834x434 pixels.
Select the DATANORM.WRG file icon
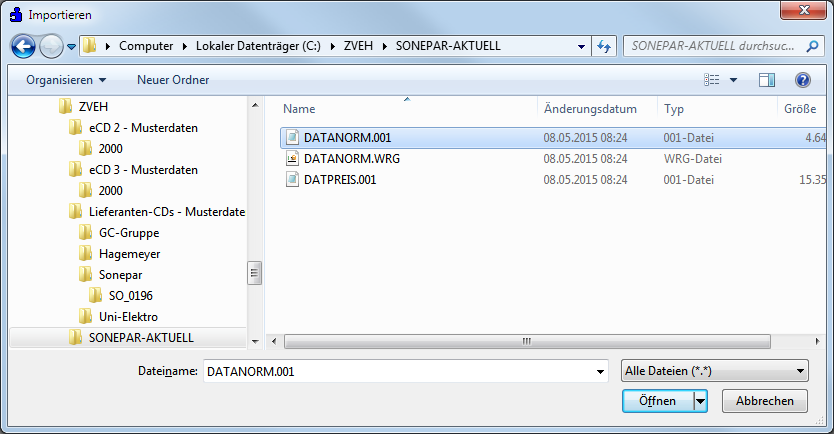[292, 158]
